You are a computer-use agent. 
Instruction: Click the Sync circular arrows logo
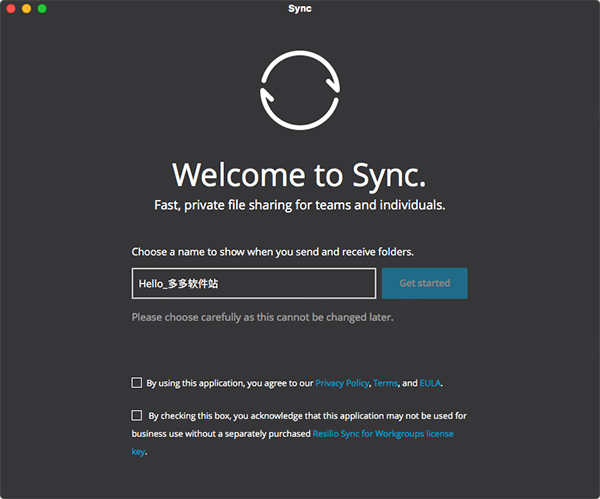point(300,90)
